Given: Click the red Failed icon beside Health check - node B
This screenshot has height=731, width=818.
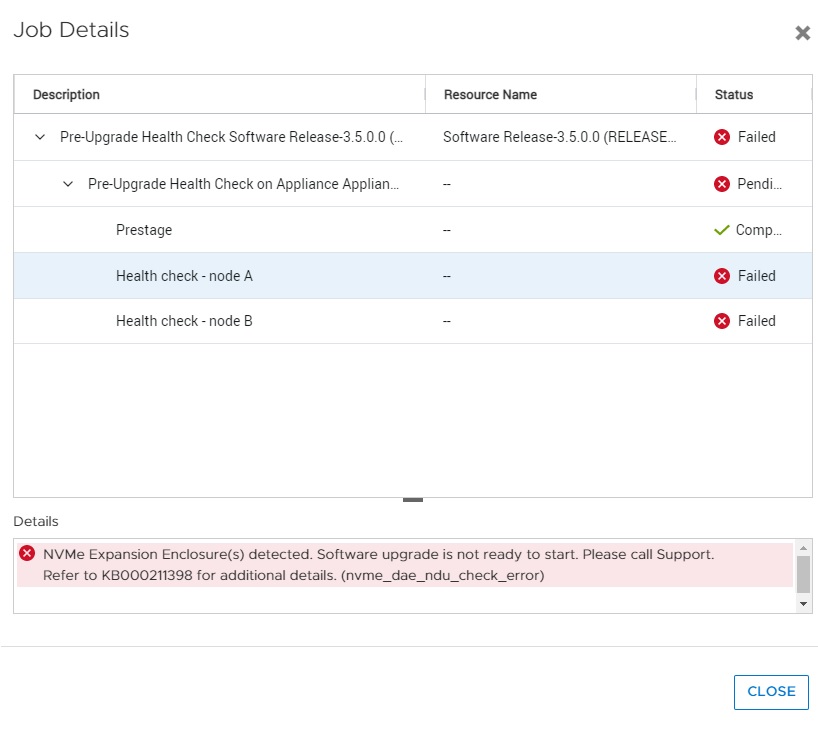Looking at the screenshot, I should pos(721,321).
